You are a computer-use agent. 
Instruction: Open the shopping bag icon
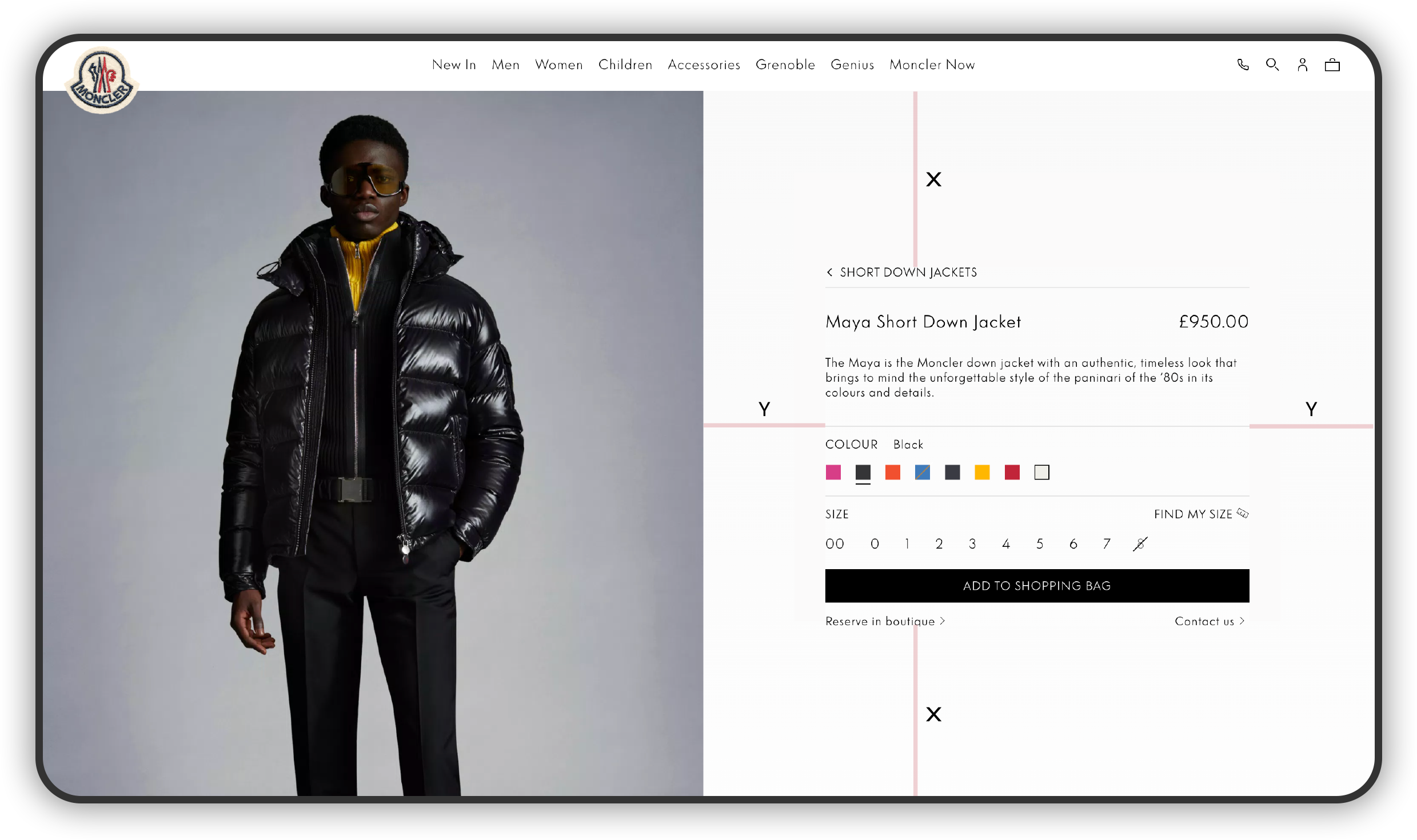point(1332,65)
